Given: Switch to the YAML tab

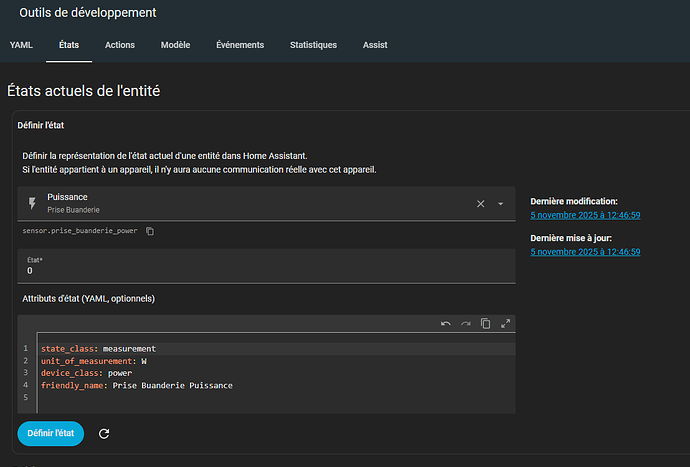Looking at the screenshot, I should [21, 45].
